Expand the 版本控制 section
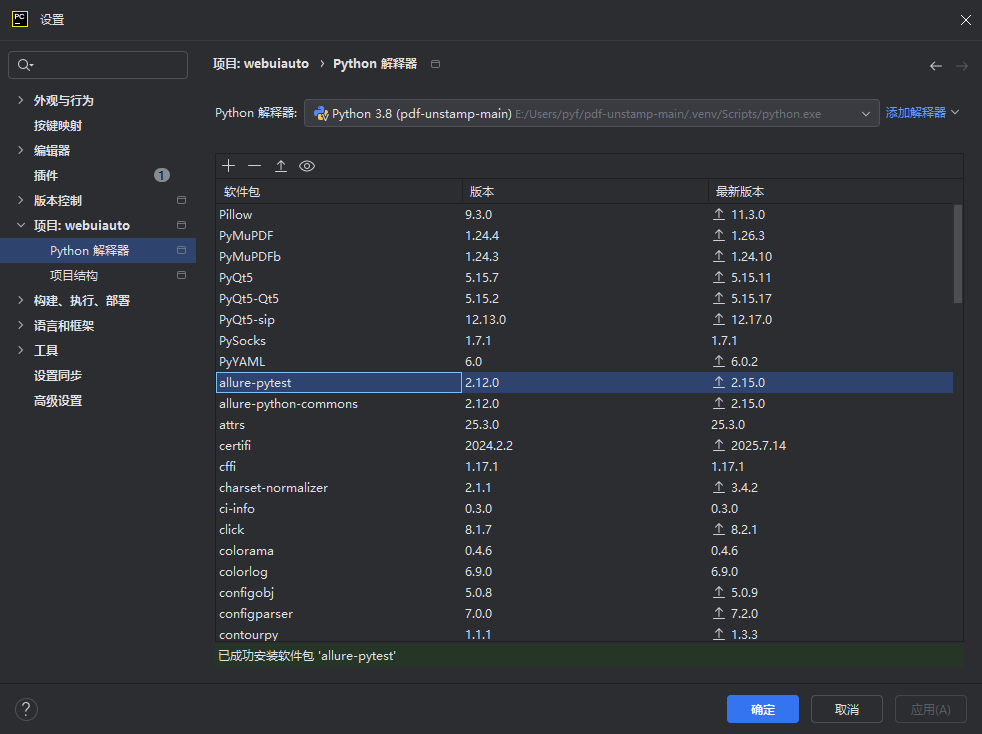 tap(21, 200)
